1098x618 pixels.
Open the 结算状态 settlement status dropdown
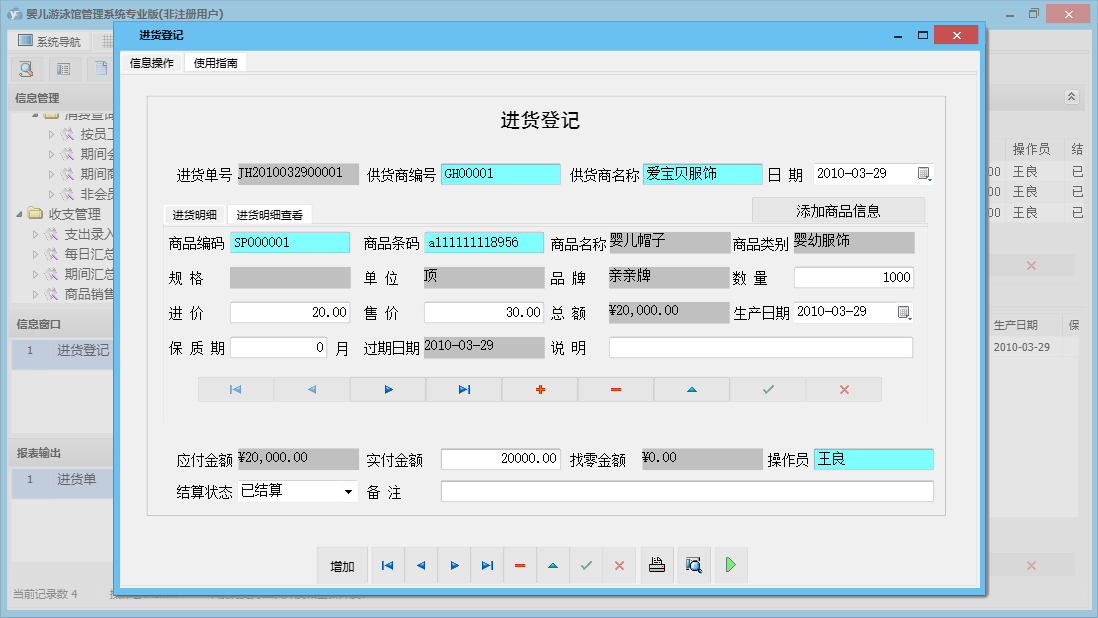347,491
